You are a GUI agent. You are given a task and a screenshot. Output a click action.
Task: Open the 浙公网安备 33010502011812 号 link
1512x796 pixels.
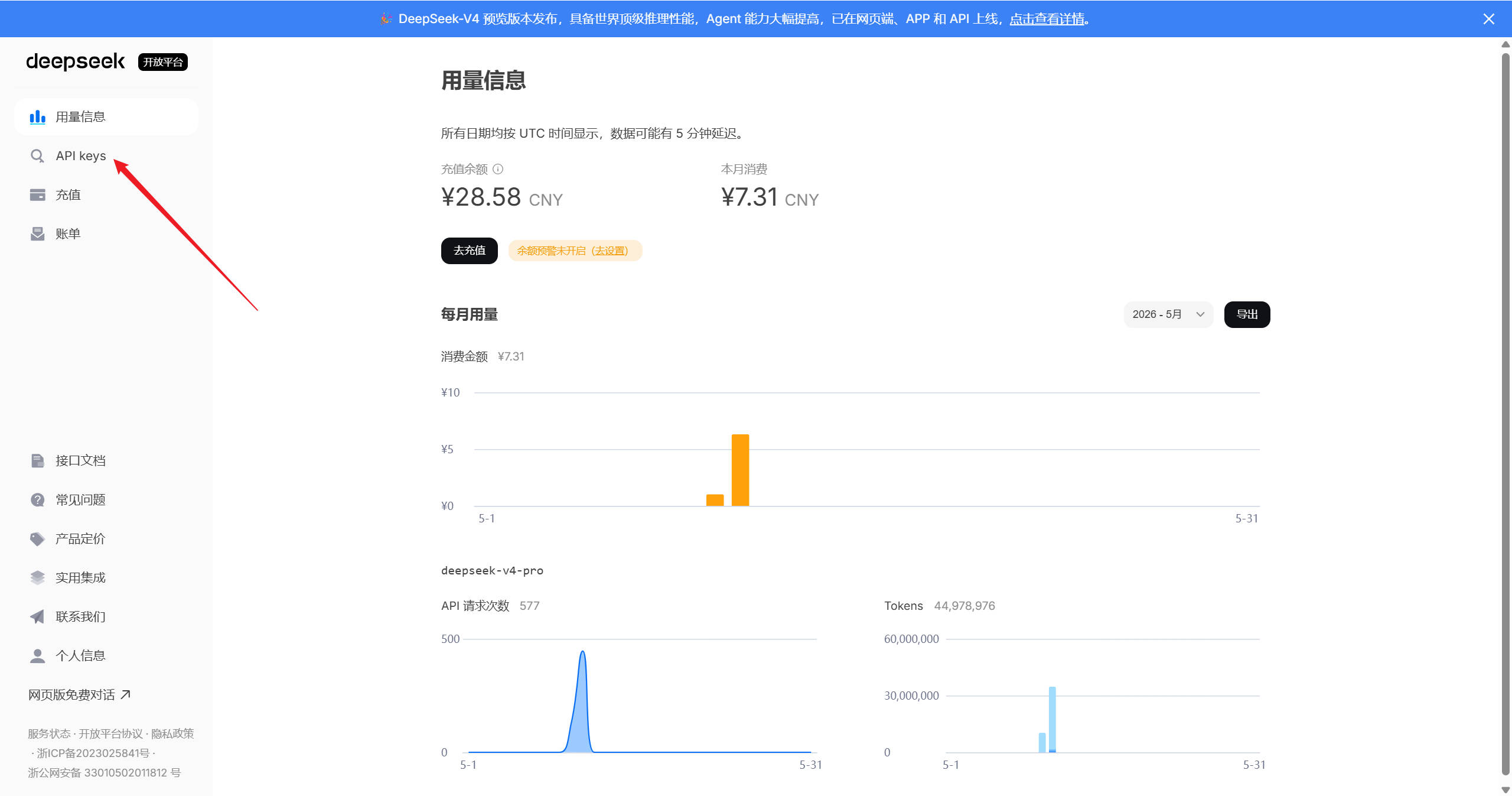[x=104, y=772]
